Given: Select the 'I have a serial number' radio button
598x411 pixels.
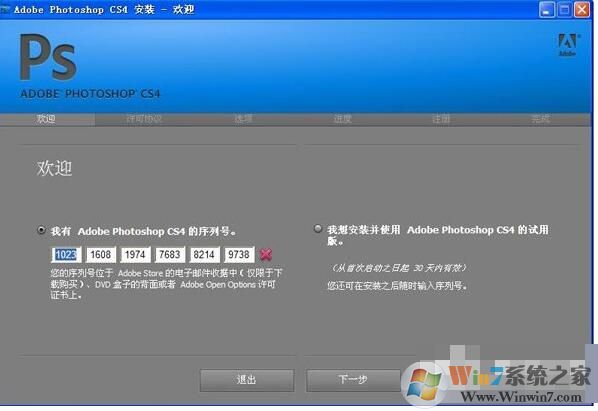Looking at the screenshot, I should coord(41,230).
